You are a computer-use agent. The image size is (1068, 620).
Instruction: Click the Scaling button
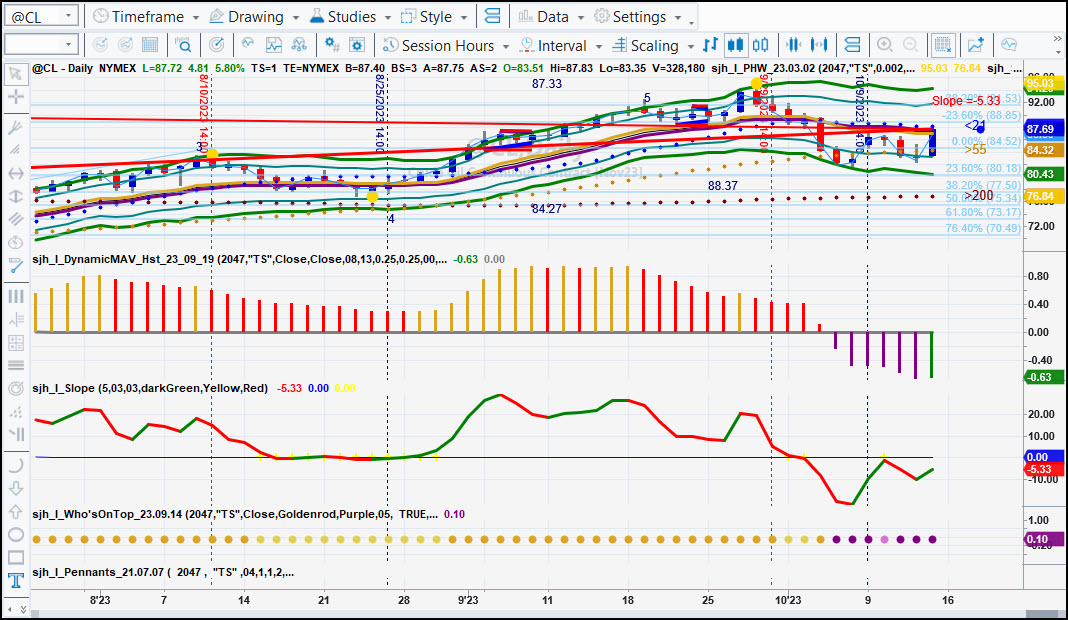click(x=646, y=46)
